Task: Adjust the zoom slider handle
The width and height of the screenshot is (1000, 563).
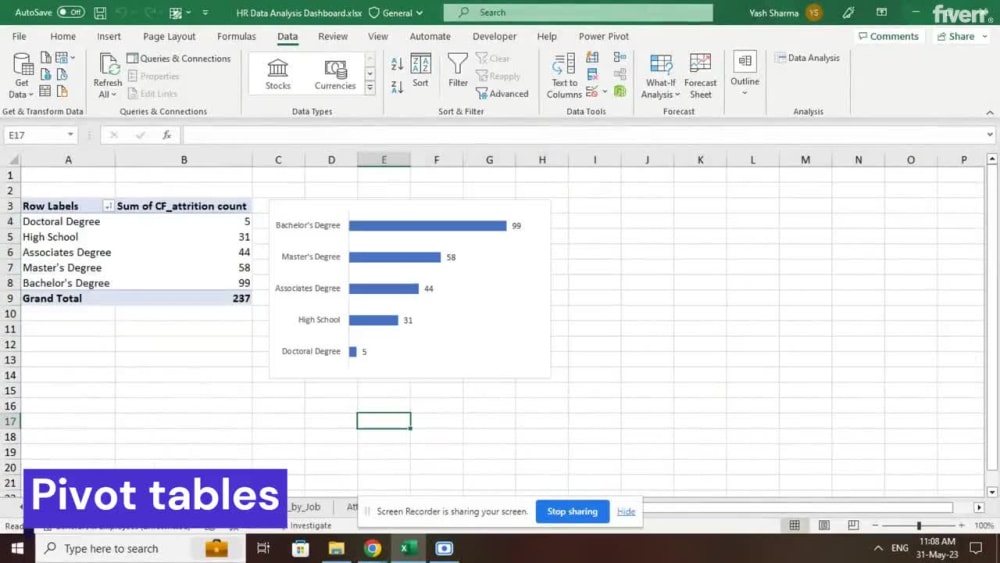Action: click(x=919, y=525)
